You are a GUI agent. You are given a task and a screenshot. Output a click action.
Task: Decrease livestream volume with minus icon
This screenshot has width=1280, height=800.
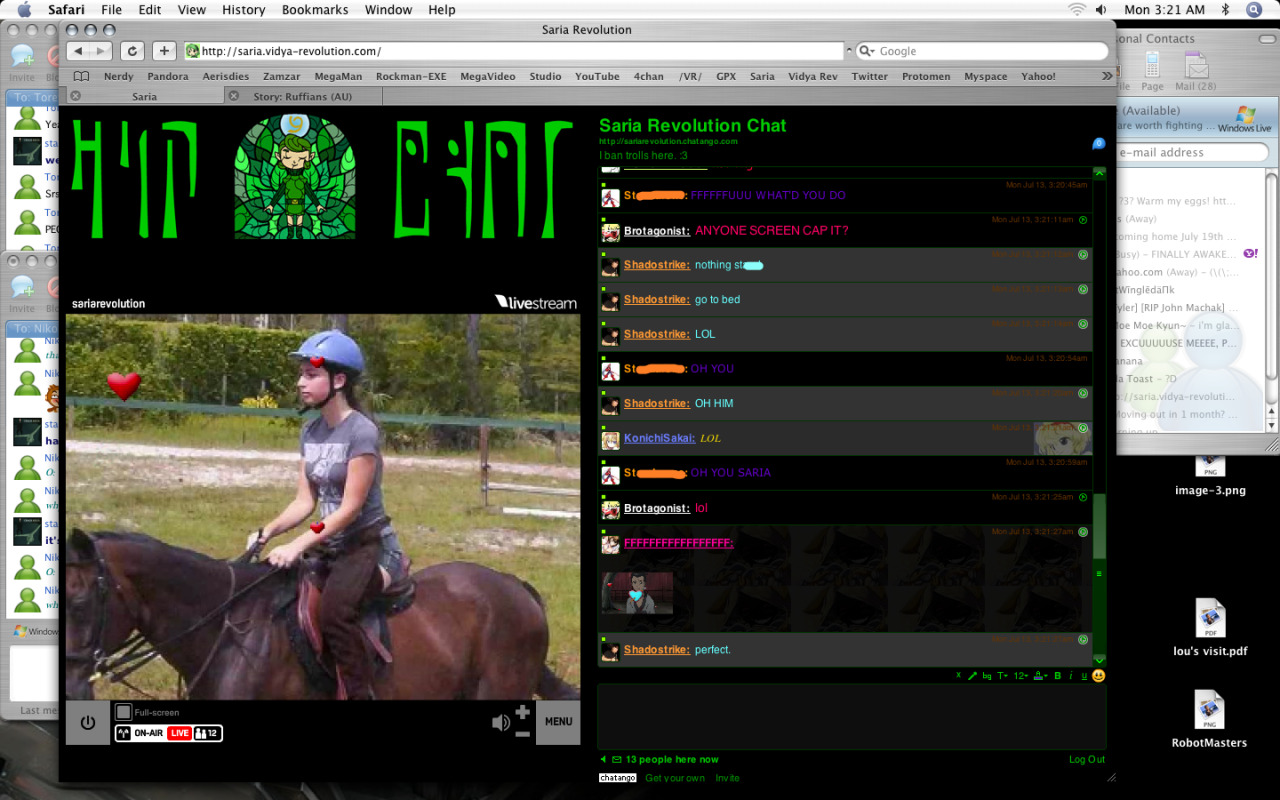(522, 733)
